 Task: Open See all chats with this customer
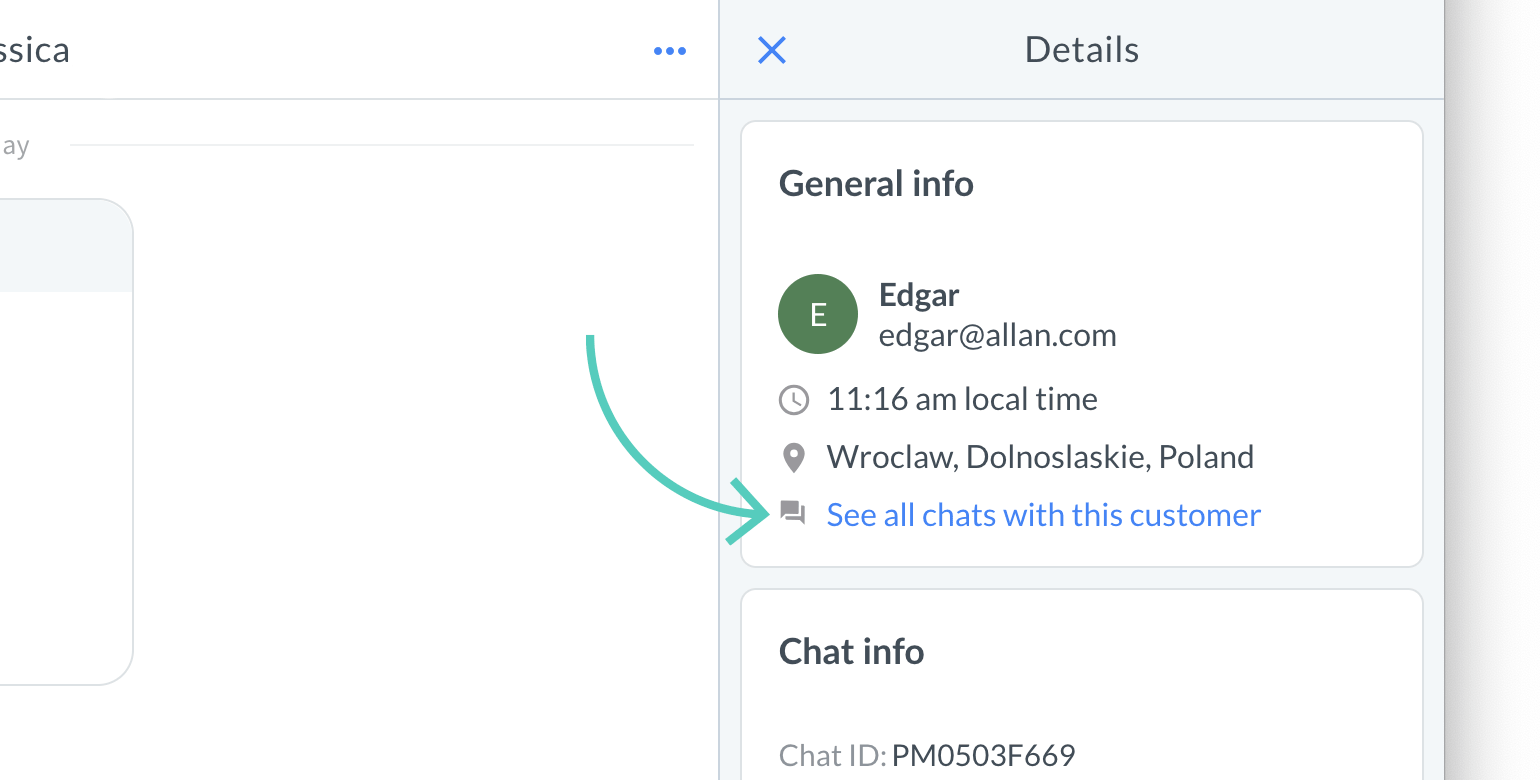tap(1043, 515)
